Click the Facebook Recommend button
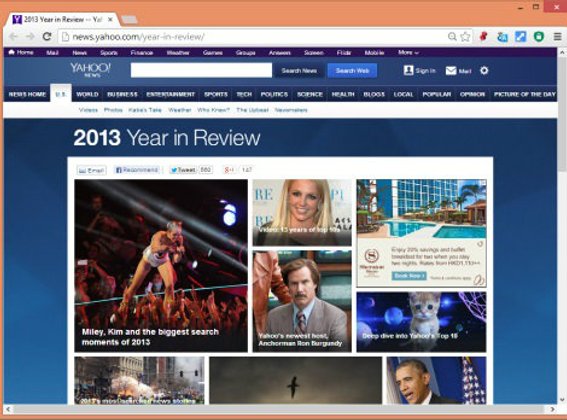This screenshot has width=567, height=420. tap(136, 170)
